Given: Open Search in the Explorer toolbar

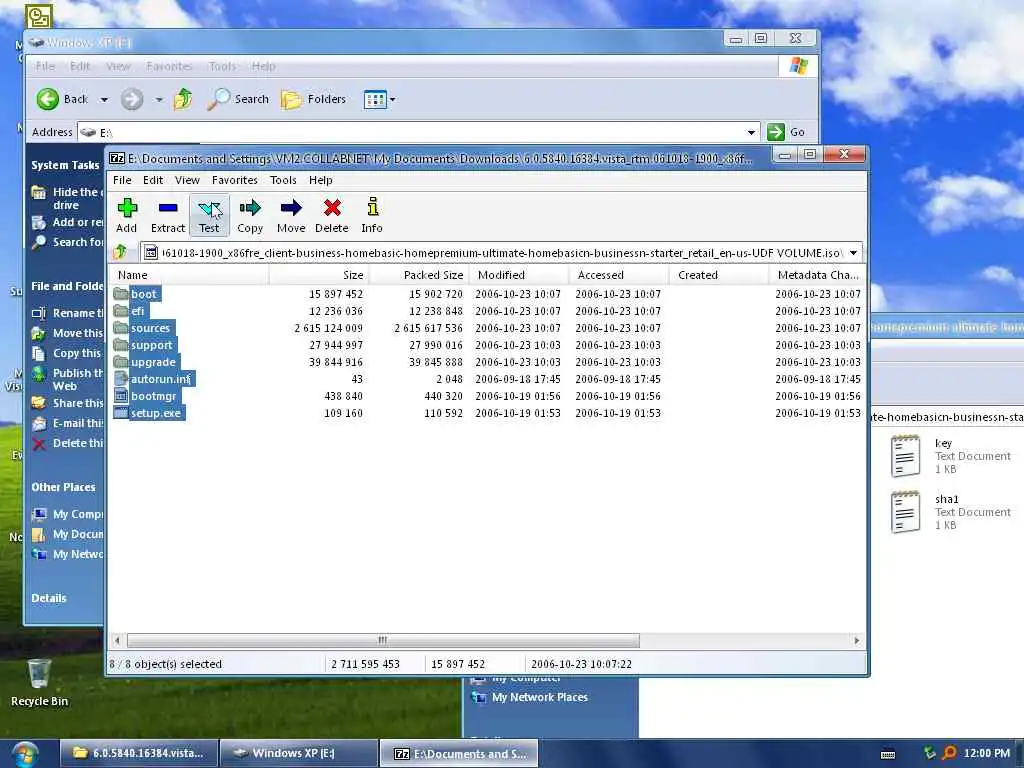Looking at the screenshot, I should tap(238, 99).
